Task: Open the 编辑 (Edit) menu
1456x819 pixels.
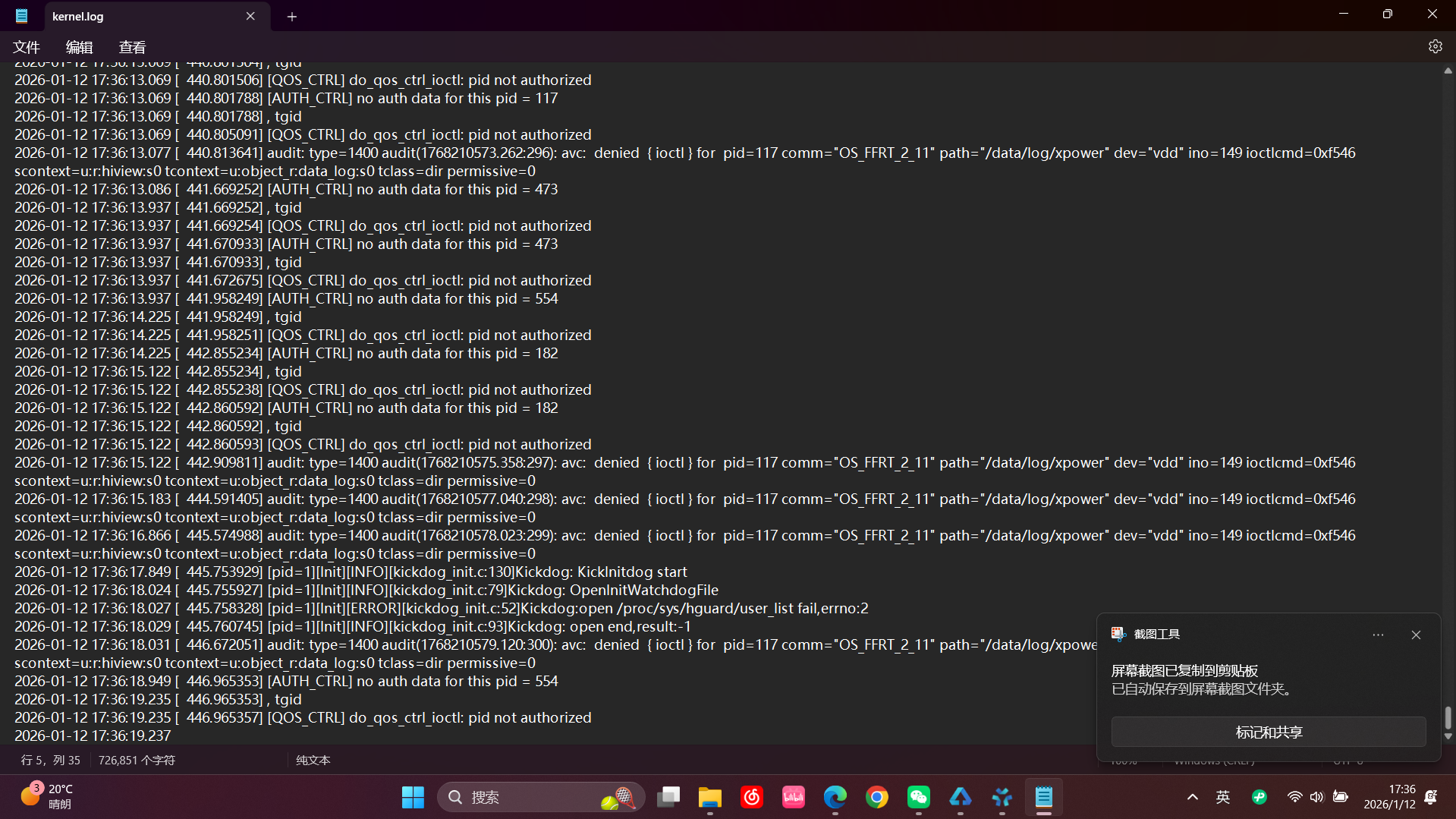Action: (79, 47)
